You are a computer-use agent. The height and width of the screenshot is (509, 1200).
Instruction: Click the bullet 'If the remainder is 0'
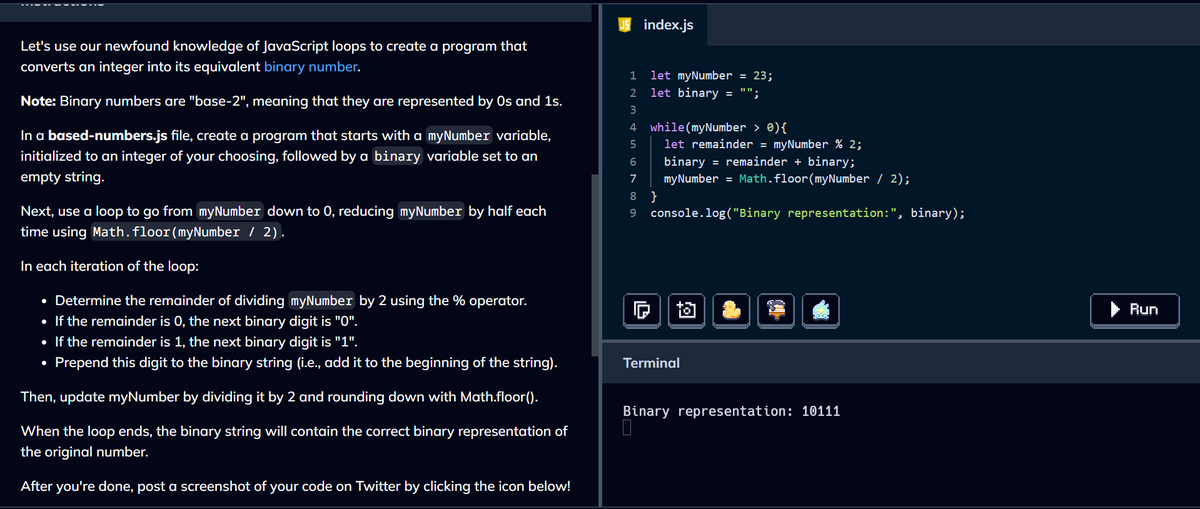coord(205,321)
